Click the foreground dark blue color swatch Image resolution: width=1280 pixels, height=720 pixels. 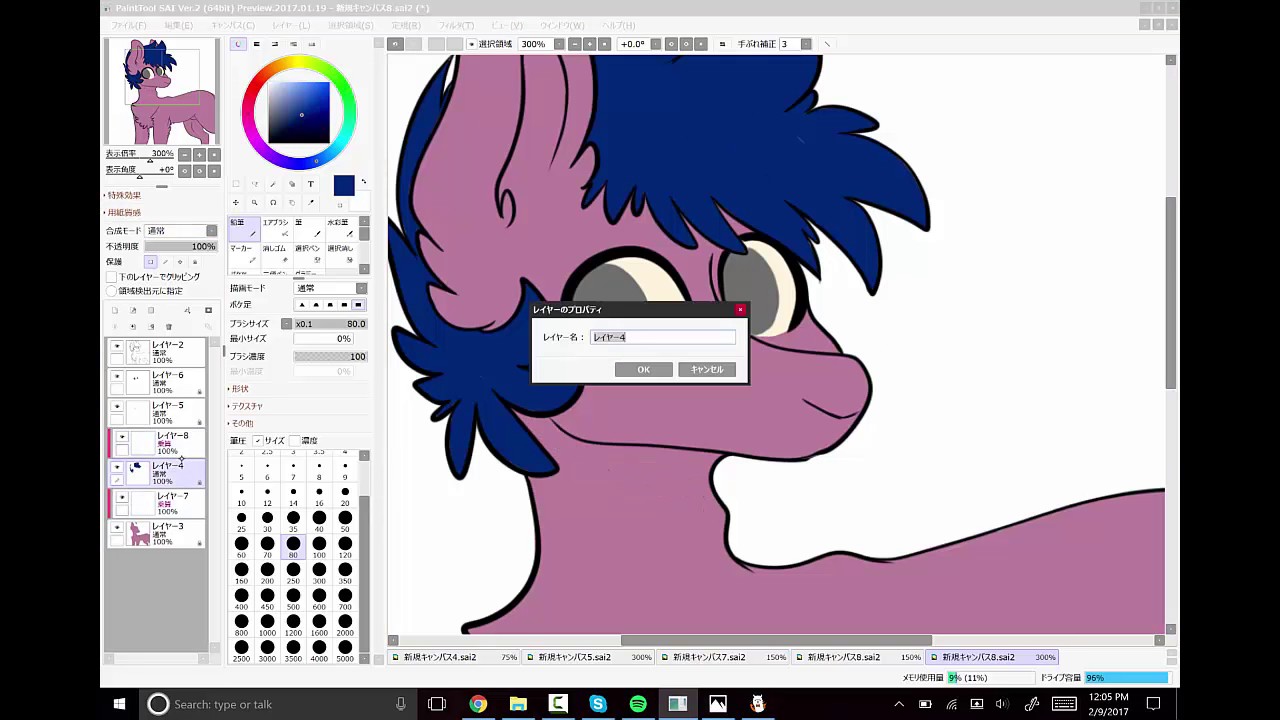click(344, 186)
